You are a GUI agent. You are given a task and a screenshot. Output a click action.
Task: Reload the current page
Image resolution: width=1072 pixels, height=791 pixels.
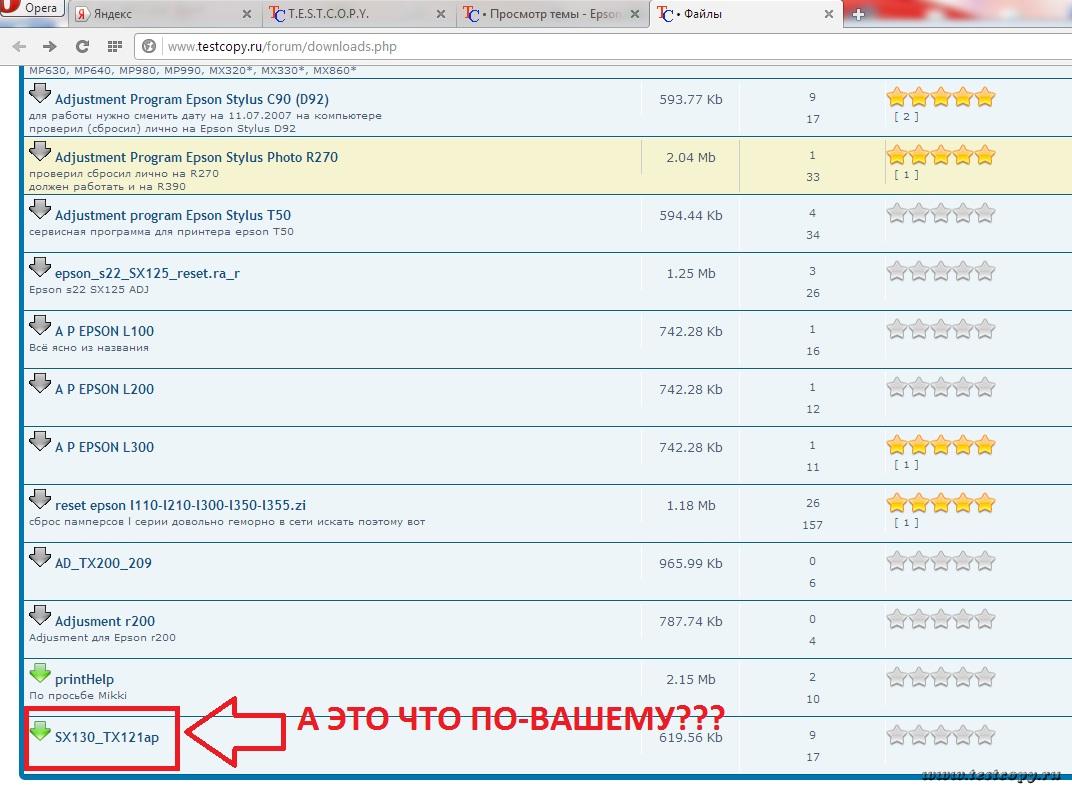pyautogui.click(x=83, y=46)
